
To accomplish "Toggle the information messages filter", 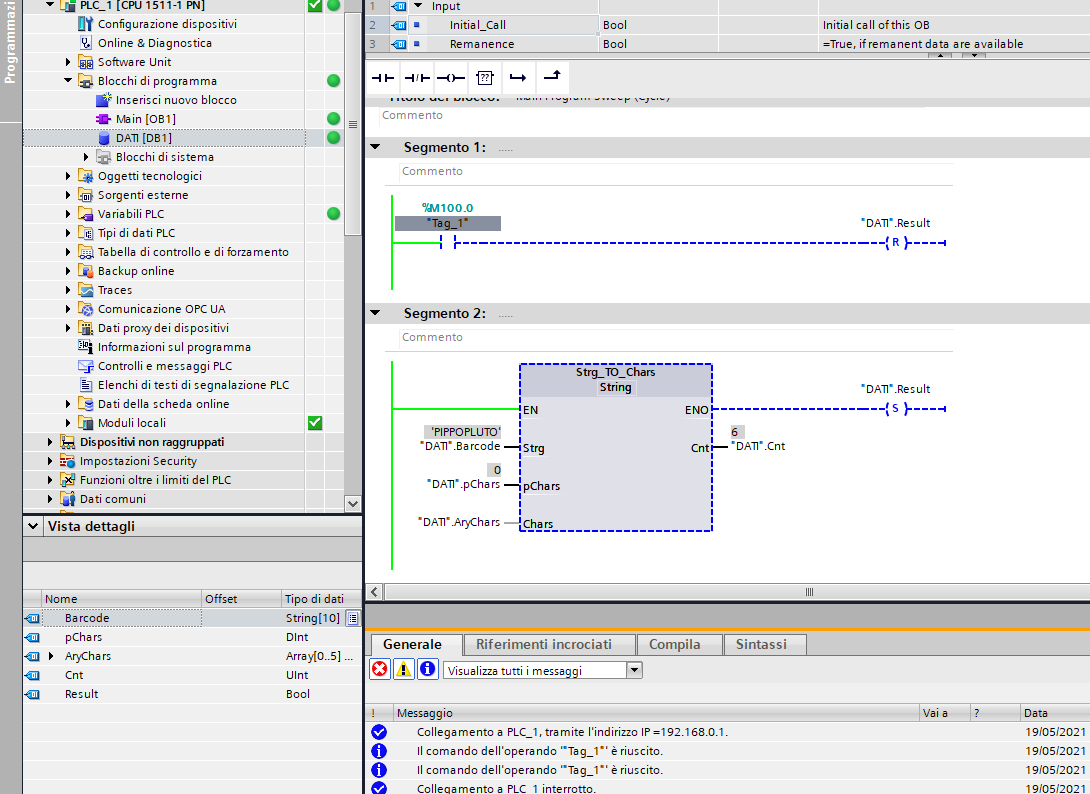I will (427, 670).
